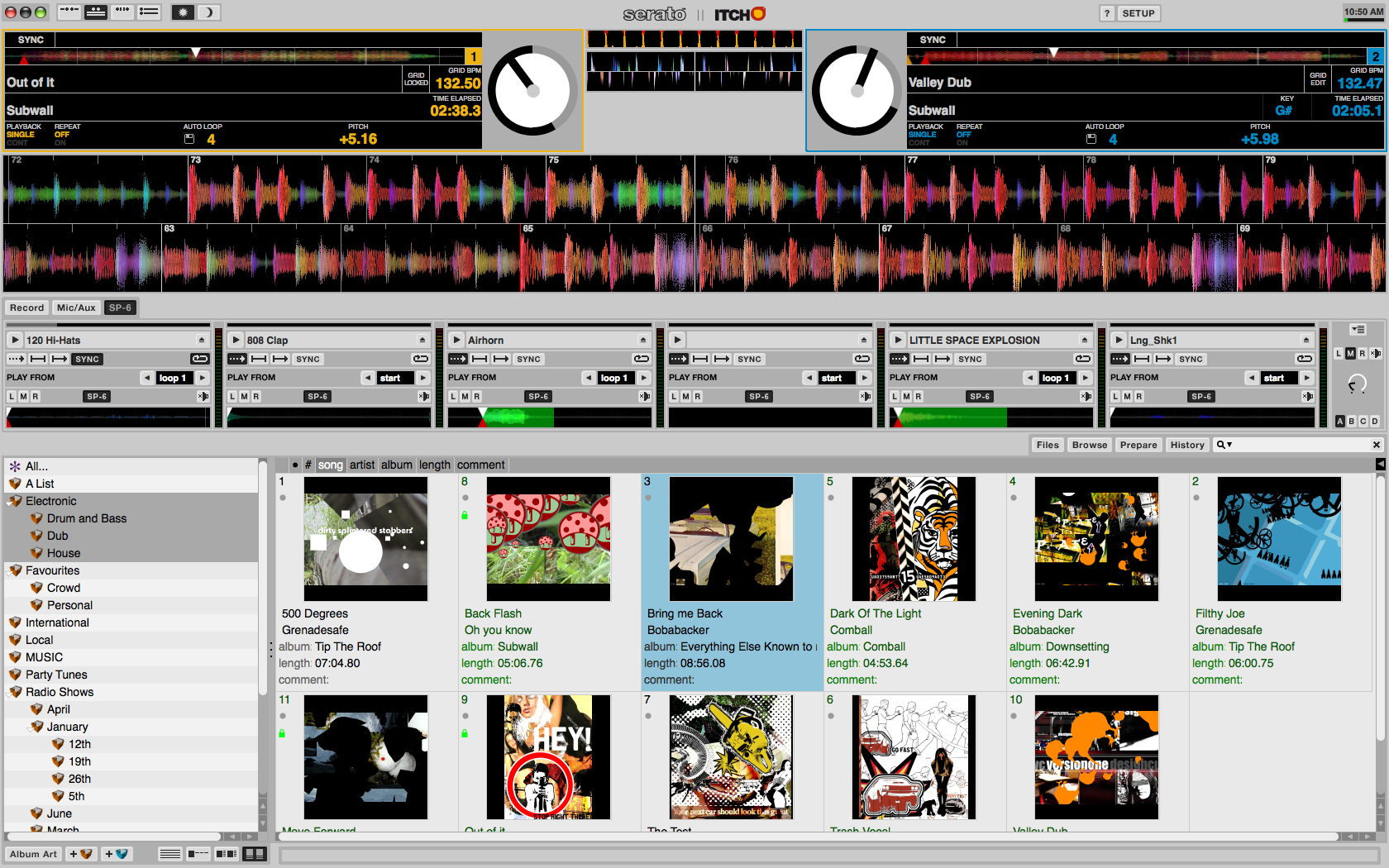Click GRID LOCKED on left deck

pyautogui.click(x=416, y=79)
